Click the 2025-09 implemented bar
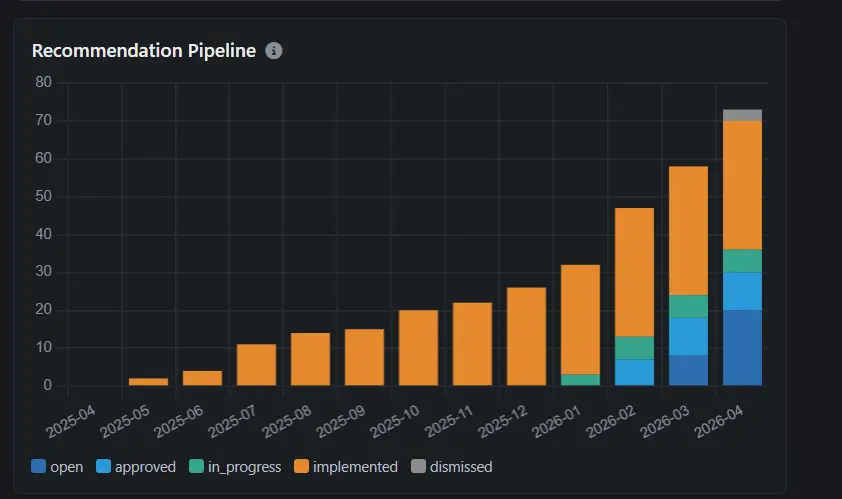 [364, 357]
